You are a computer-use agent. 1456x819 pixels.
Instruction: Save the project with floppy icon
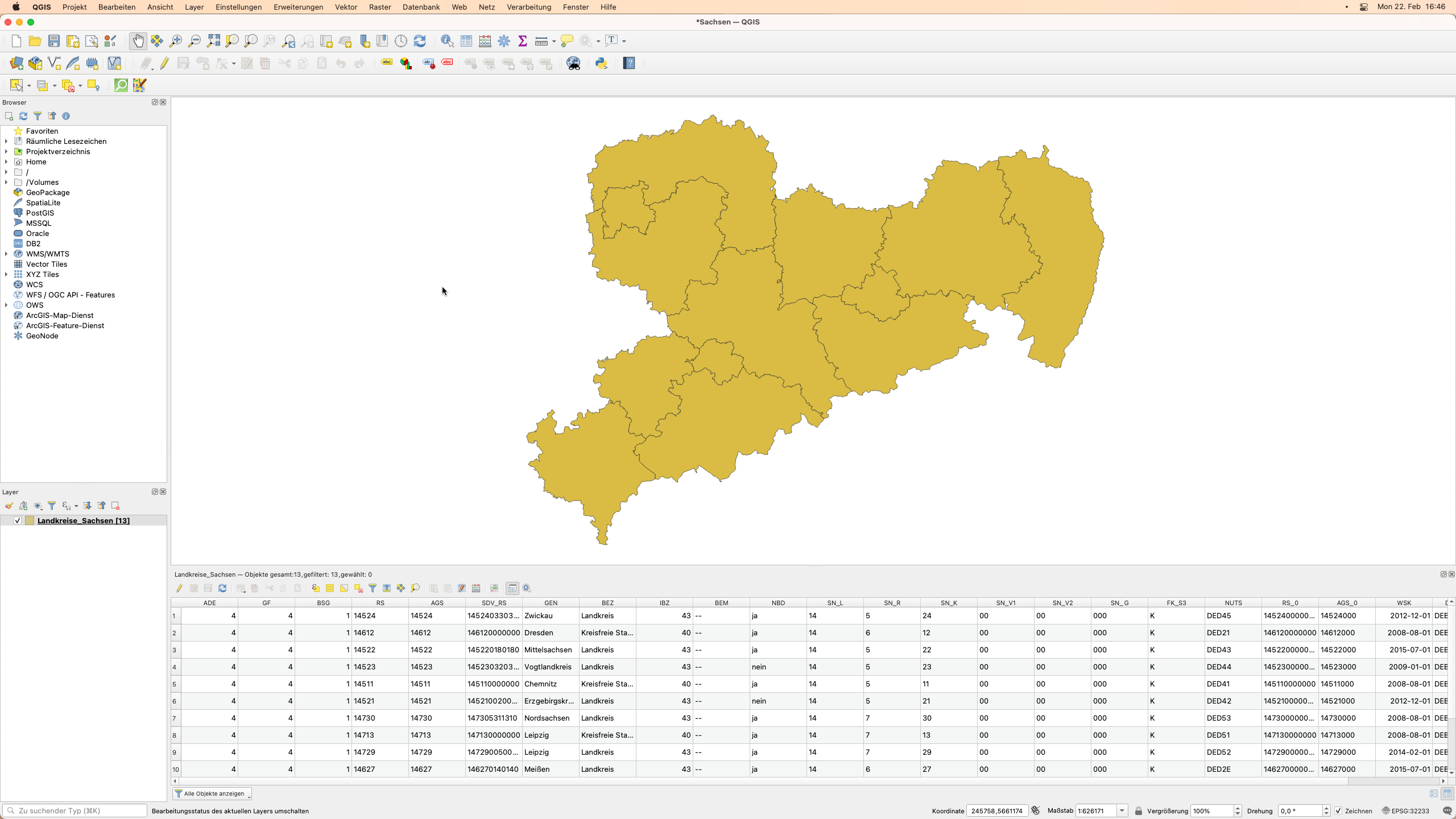[54, 41]
